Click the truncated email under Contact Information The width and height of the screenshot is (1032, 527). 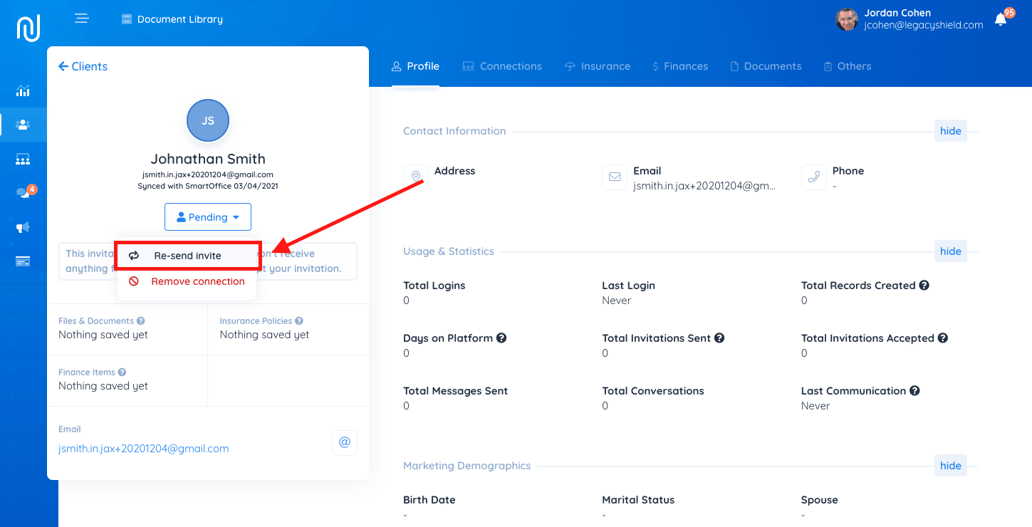704,186
